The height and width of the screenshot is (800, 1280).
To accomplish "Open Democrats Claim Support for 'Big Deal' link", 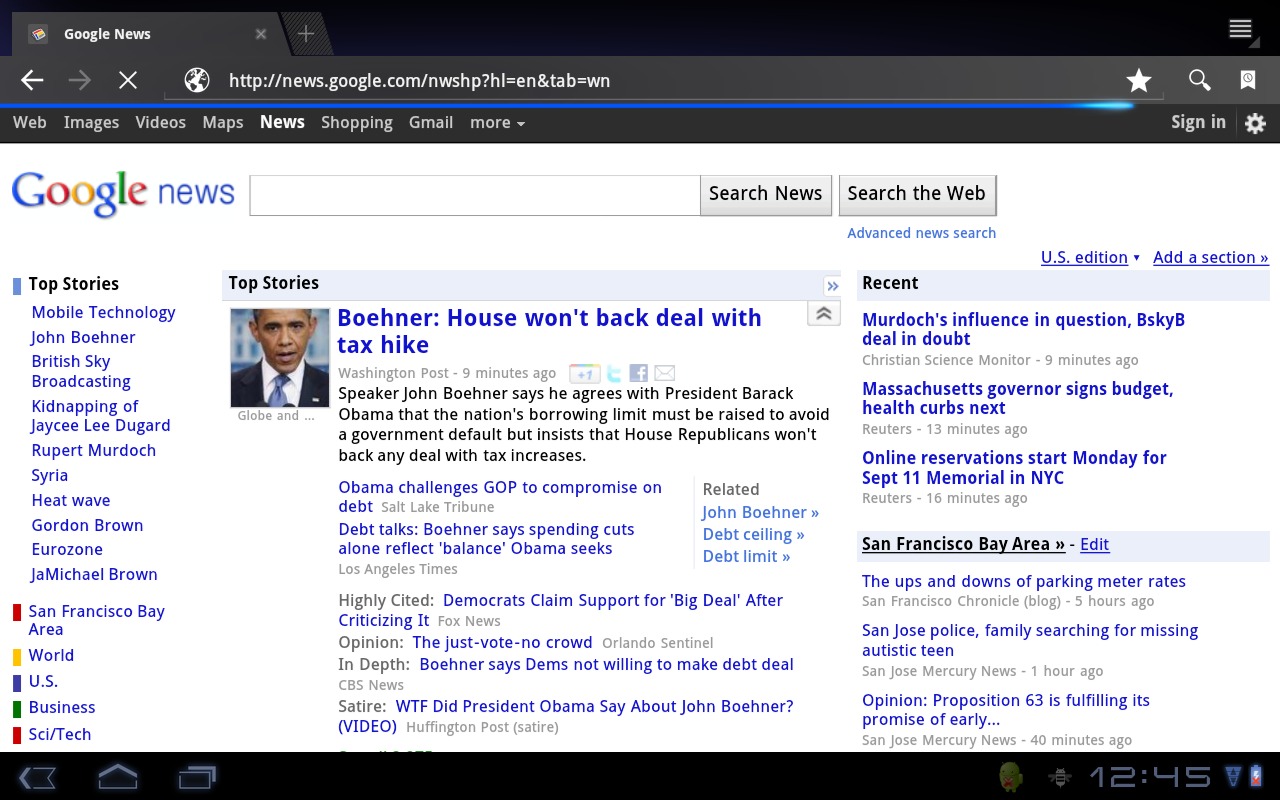I will [560, 610].
